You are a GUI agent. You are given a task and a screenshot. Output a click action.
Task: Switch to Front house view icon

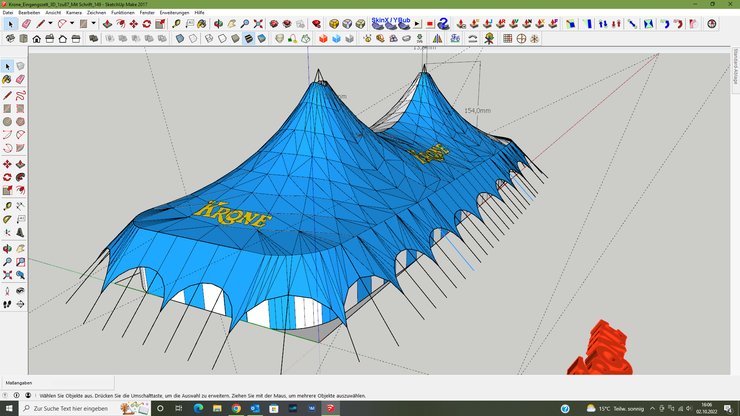(36, 39)
